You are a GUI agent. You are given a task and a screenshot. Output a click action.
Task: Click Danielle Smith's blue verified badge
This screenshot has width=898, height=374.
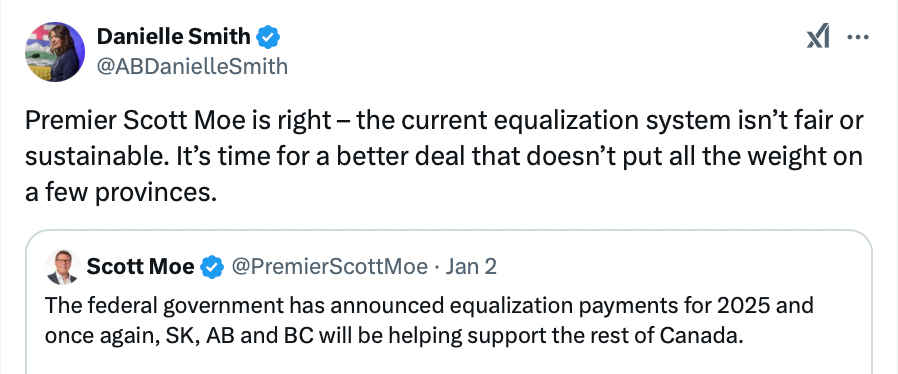point(268,37)
